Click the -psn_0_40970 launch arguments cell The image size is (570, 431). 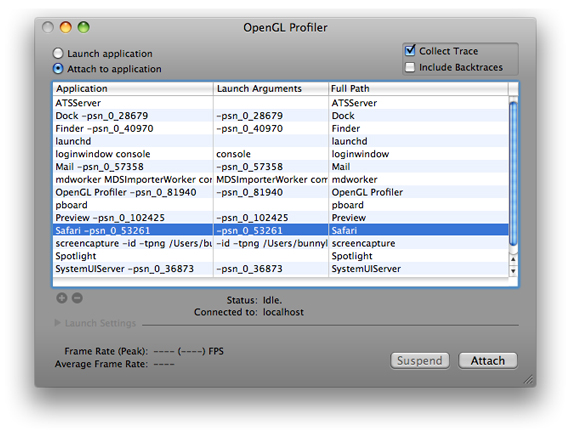[271, 129]
